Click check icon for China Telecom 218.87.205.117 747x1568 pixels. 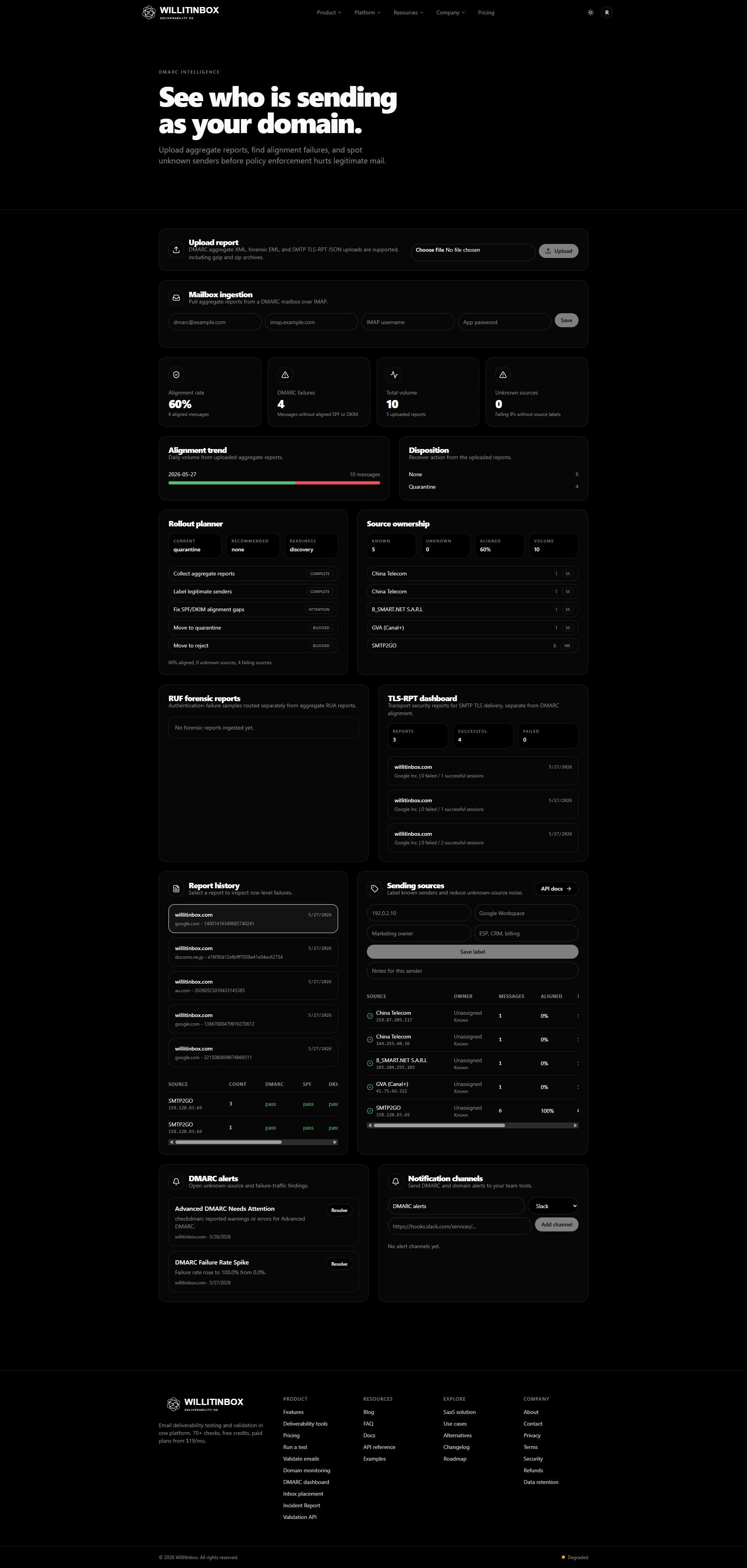point(370,1016)
